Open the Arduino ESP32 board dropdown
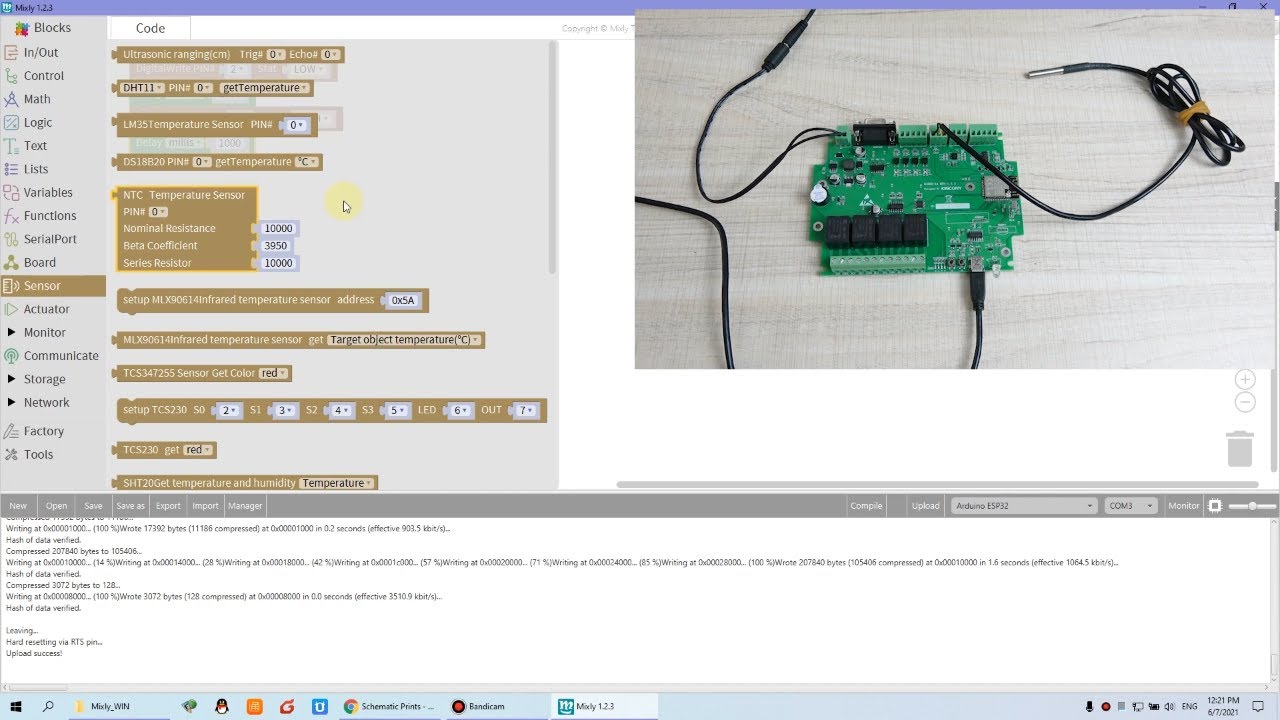The height and width of the screenshot is (720, 1280). tap(1024, 506)
